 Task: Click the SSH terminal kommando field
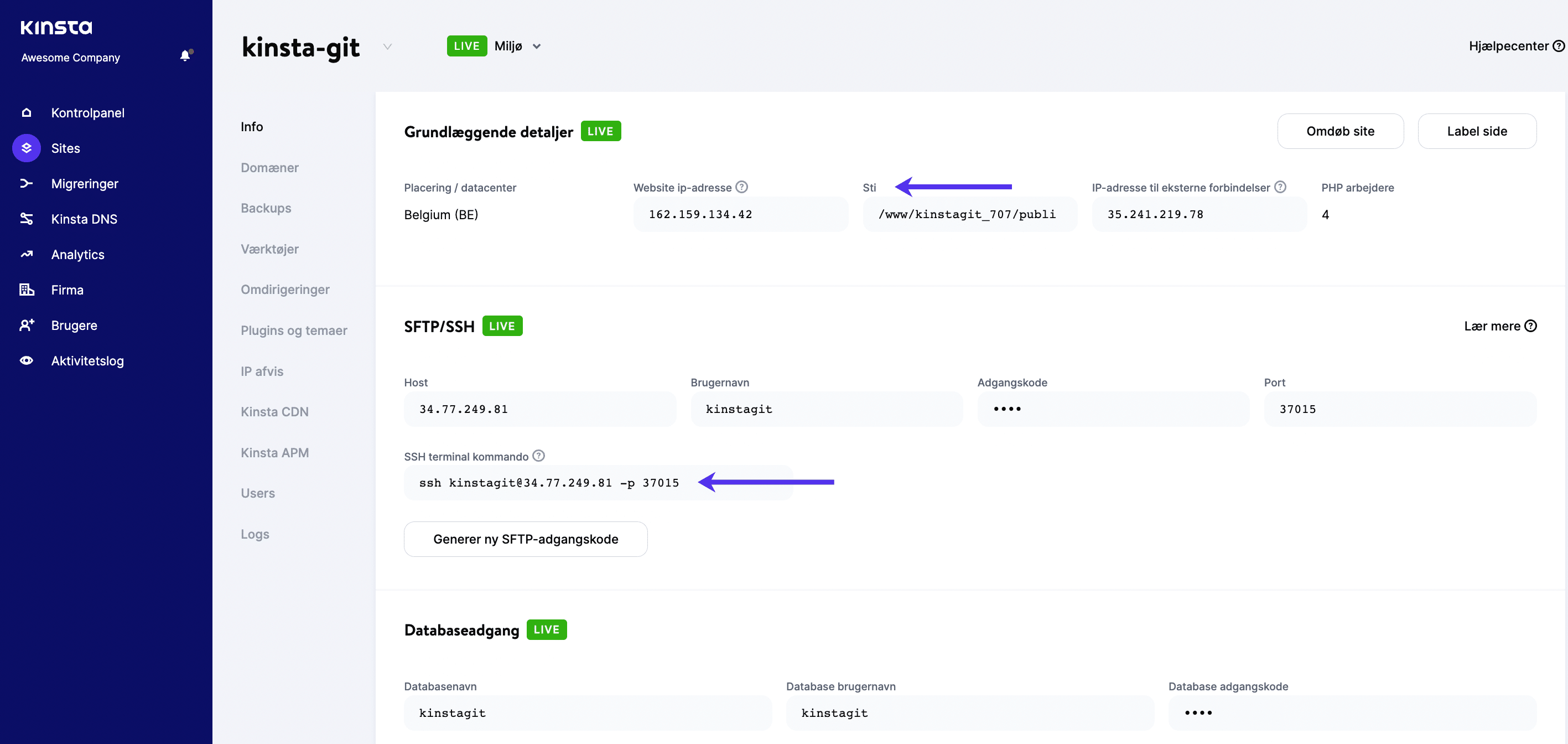tap(598, 483)
